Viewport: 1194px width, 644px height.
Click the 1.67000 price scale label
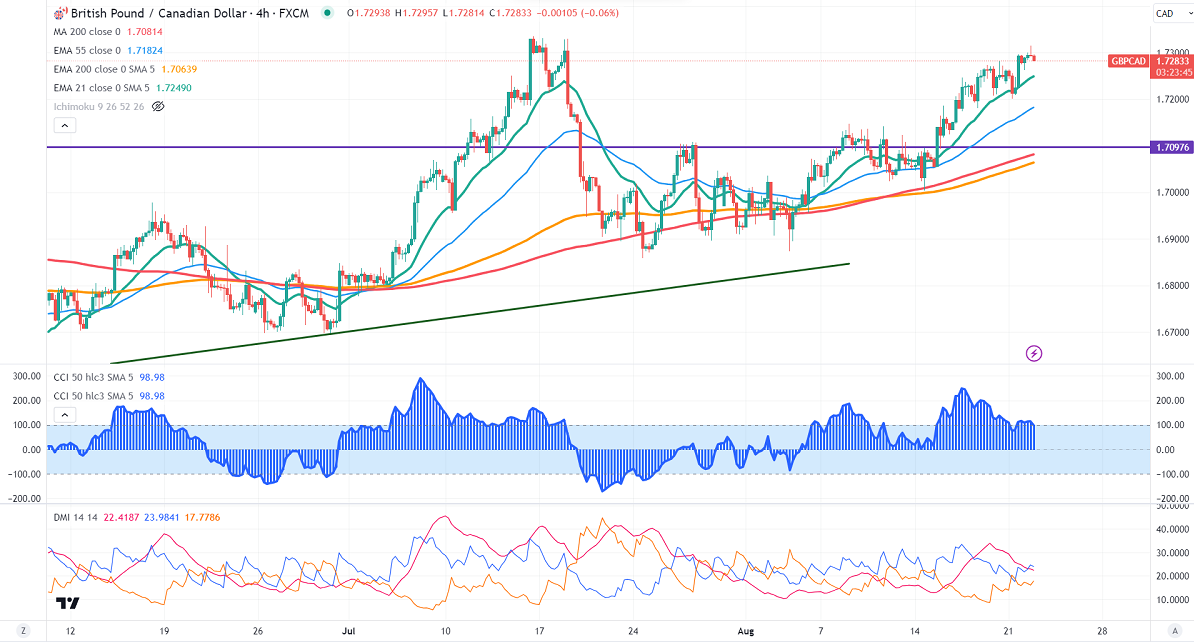(x=1172, y=333)
